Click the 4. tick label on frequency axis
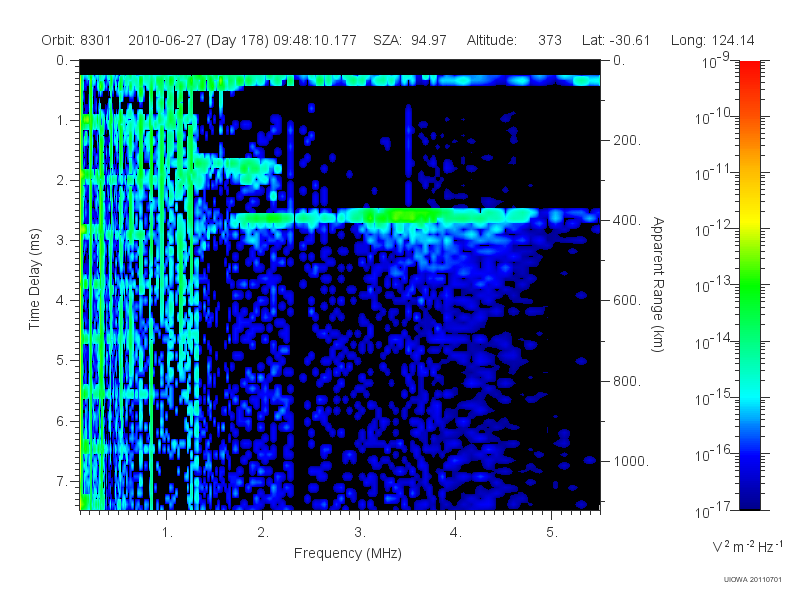 [x=456, y=533]
